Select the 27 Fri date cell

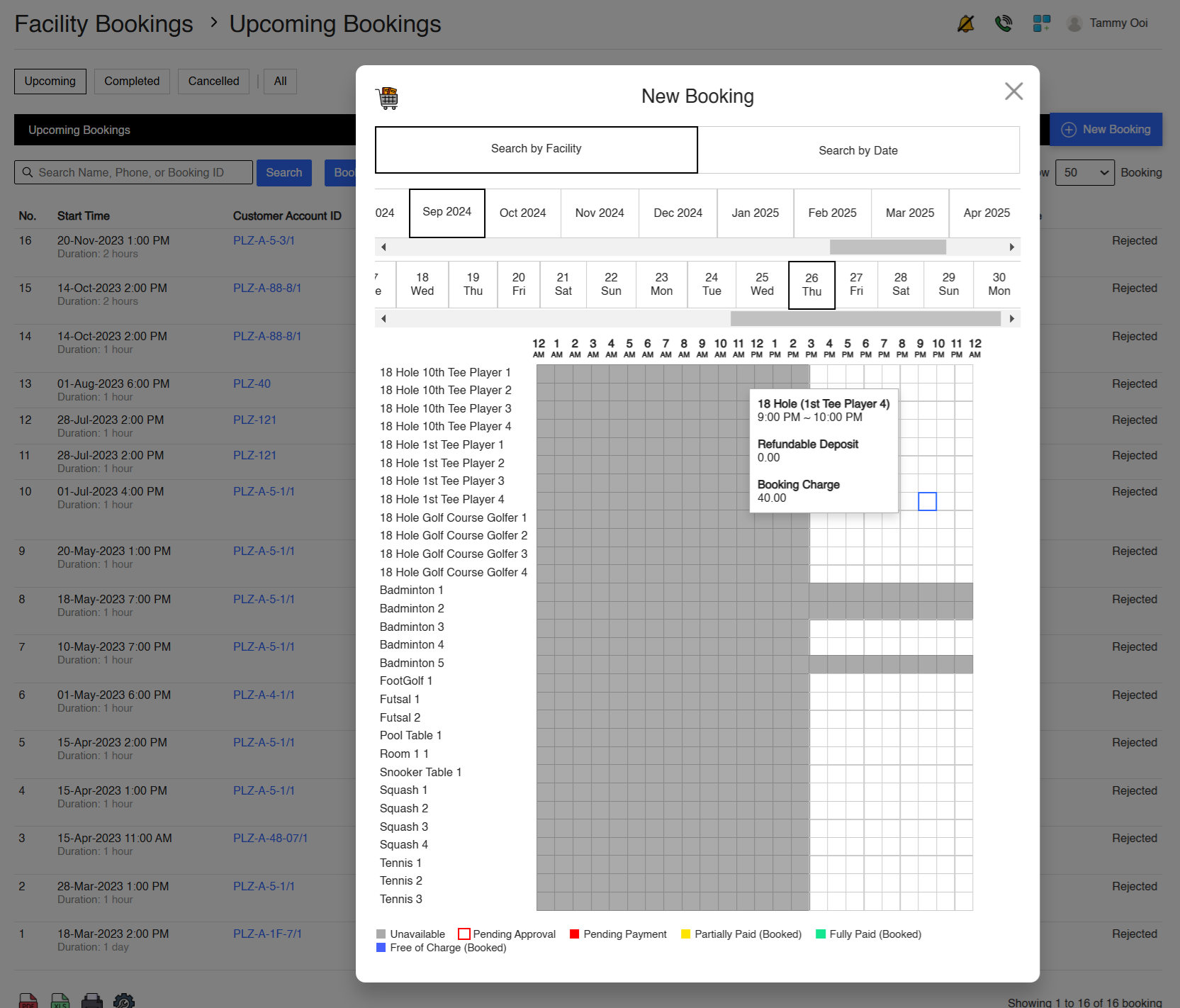click(x=856, y=284)
